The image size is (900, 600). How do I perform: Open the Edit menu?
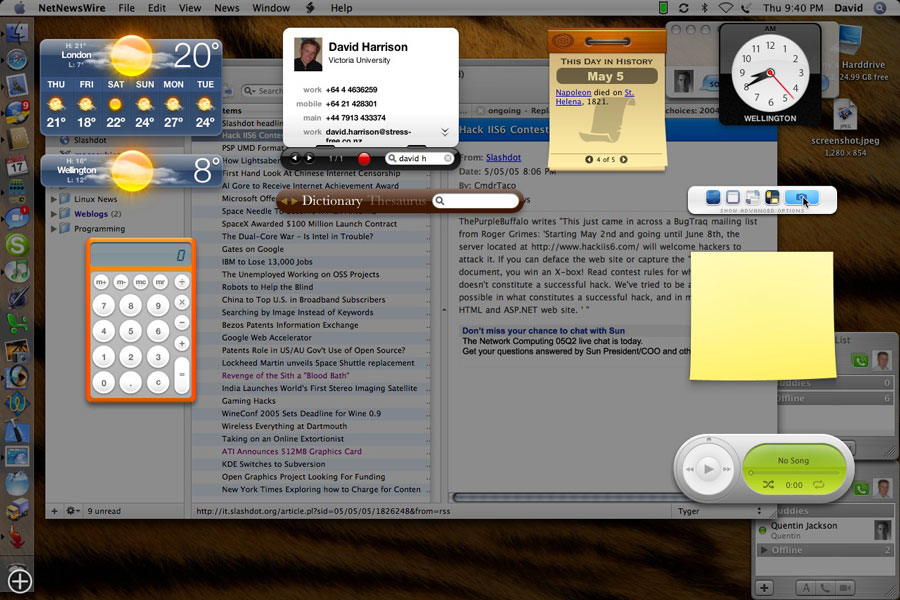[157, 8]
